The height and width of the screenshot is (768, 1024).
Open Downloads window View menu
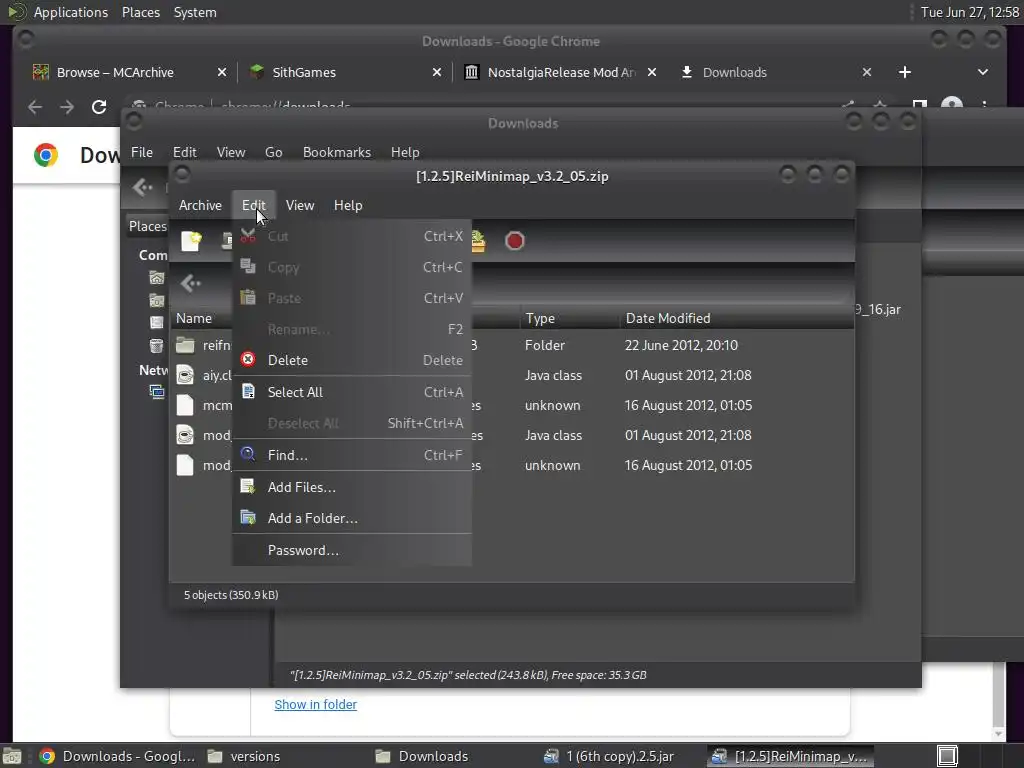point(231,152)
